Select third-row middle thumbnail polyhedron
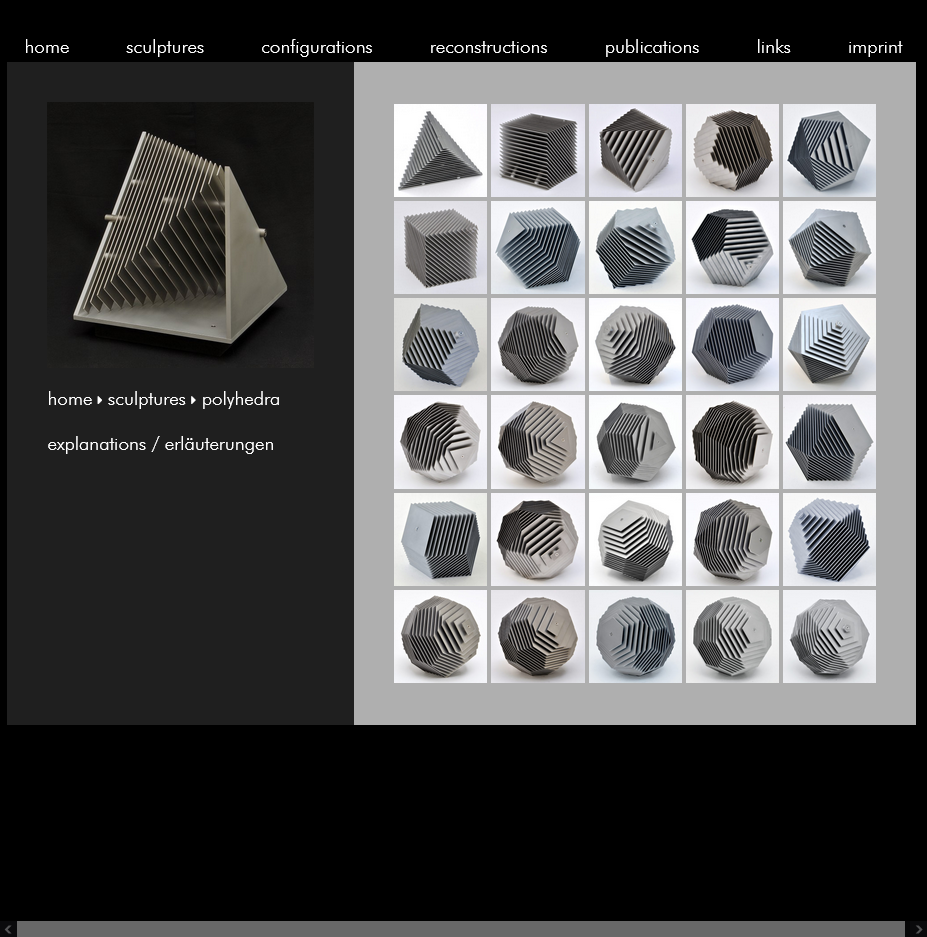 pyautogui.click(x=635, y=345)
